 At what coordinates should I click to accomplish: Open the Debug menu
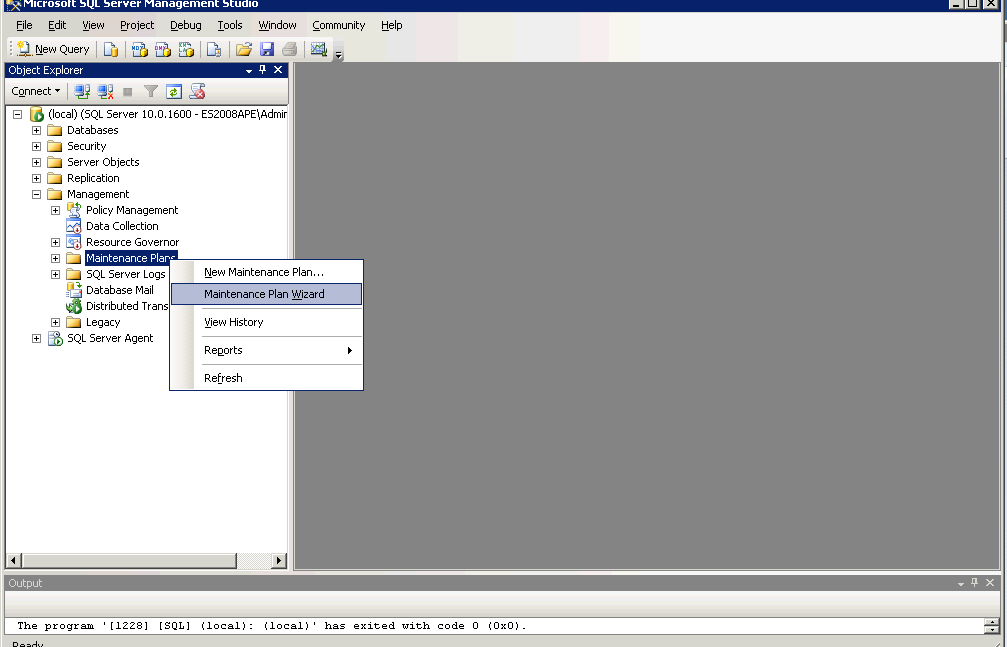tap(186, 25)
